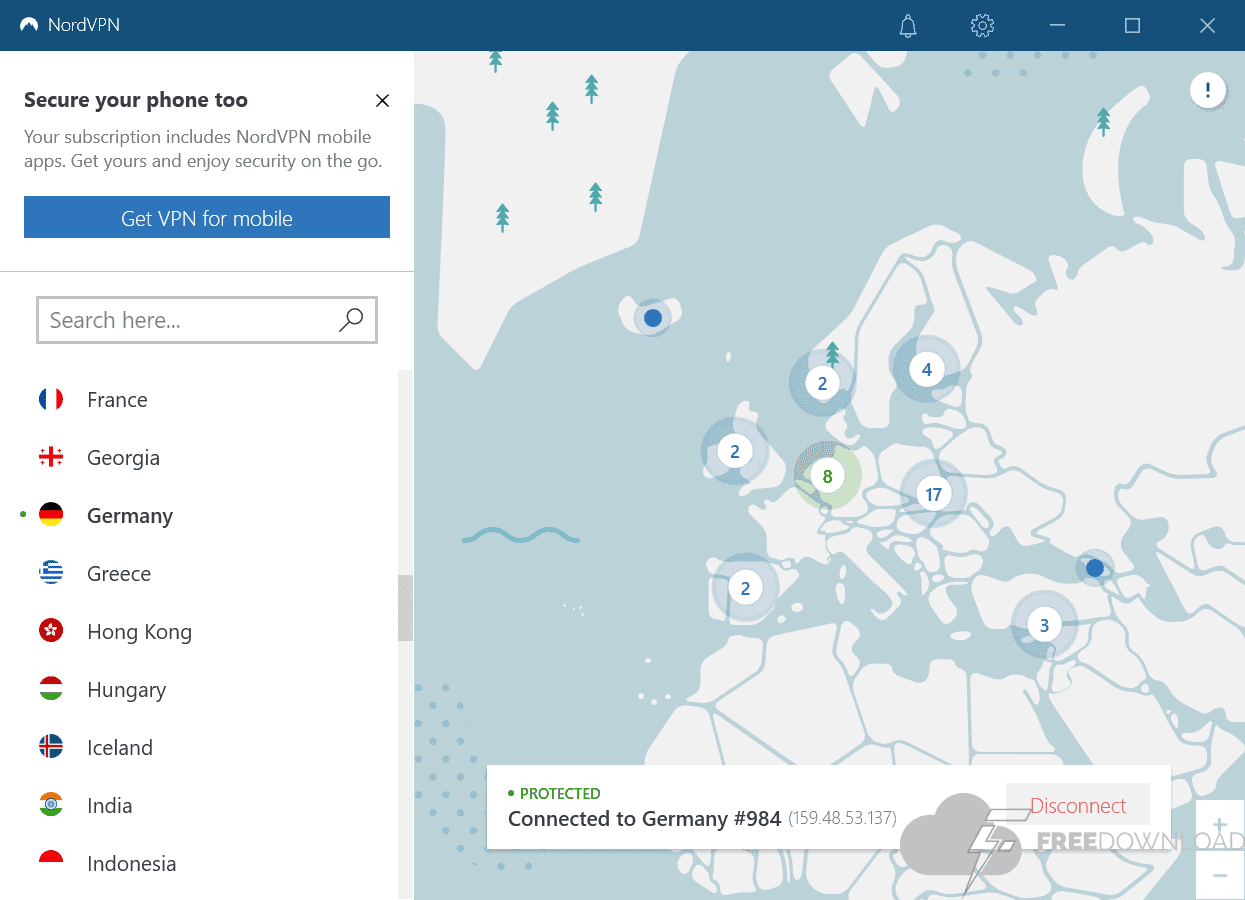Click the search magnifier icon
The width and height of the screenshot is (1245, 900).
[x=351, y=320]
